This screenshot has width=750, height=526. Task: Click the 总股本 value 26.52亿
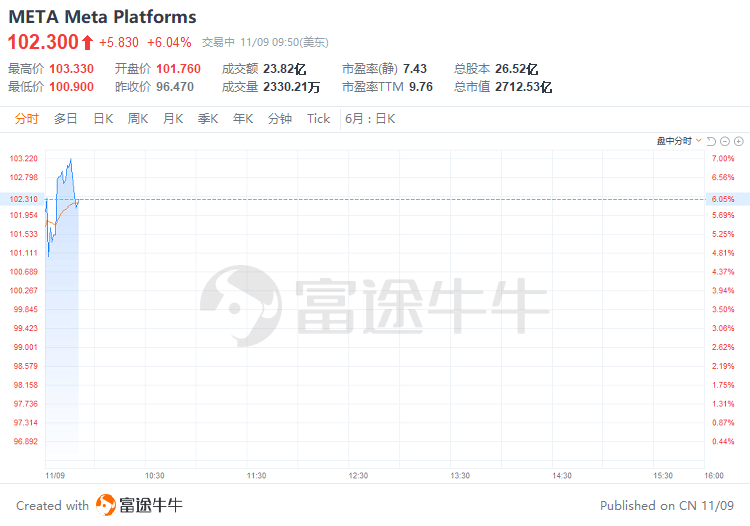[517, 69]
